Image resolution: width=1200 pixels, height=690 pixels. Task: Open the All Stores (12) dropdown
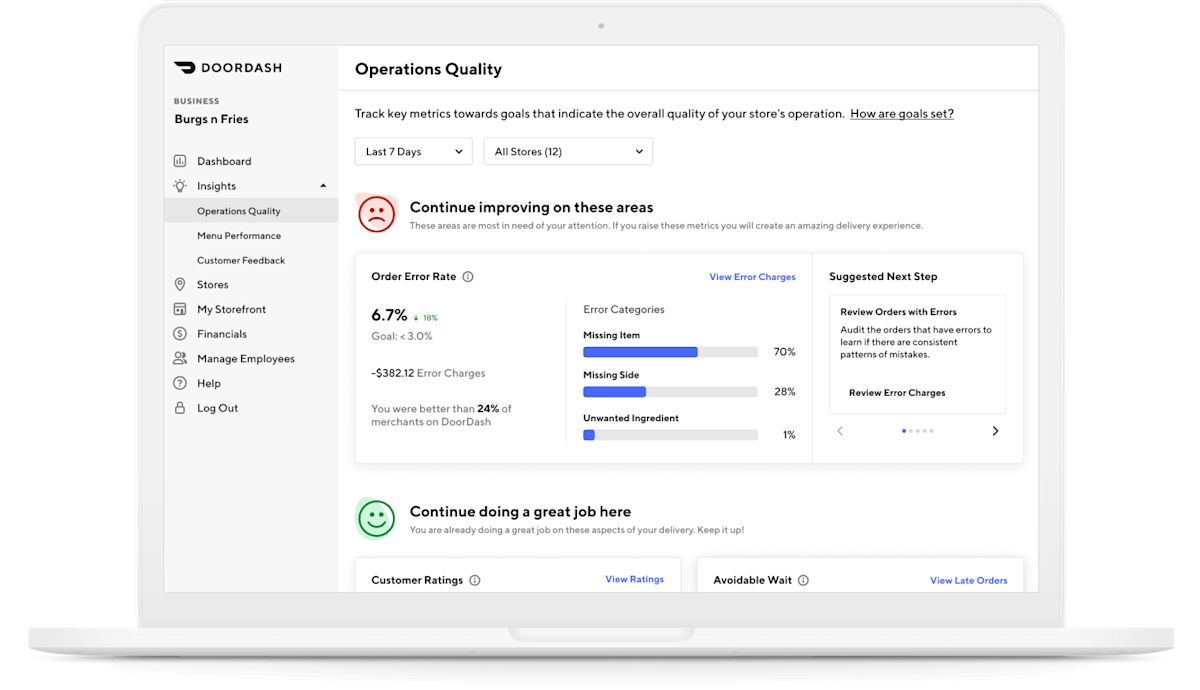tap(568, 152)
